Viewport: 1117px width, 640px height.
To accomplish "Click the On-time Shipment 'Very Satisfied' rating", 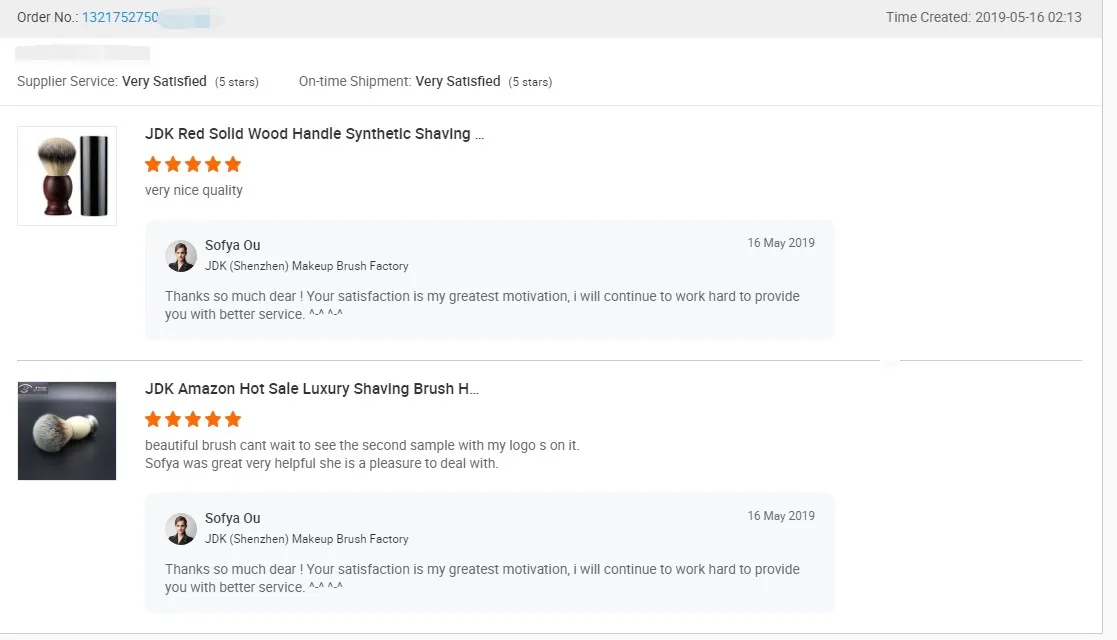I will pyautogui.click(x=457, y=82).
